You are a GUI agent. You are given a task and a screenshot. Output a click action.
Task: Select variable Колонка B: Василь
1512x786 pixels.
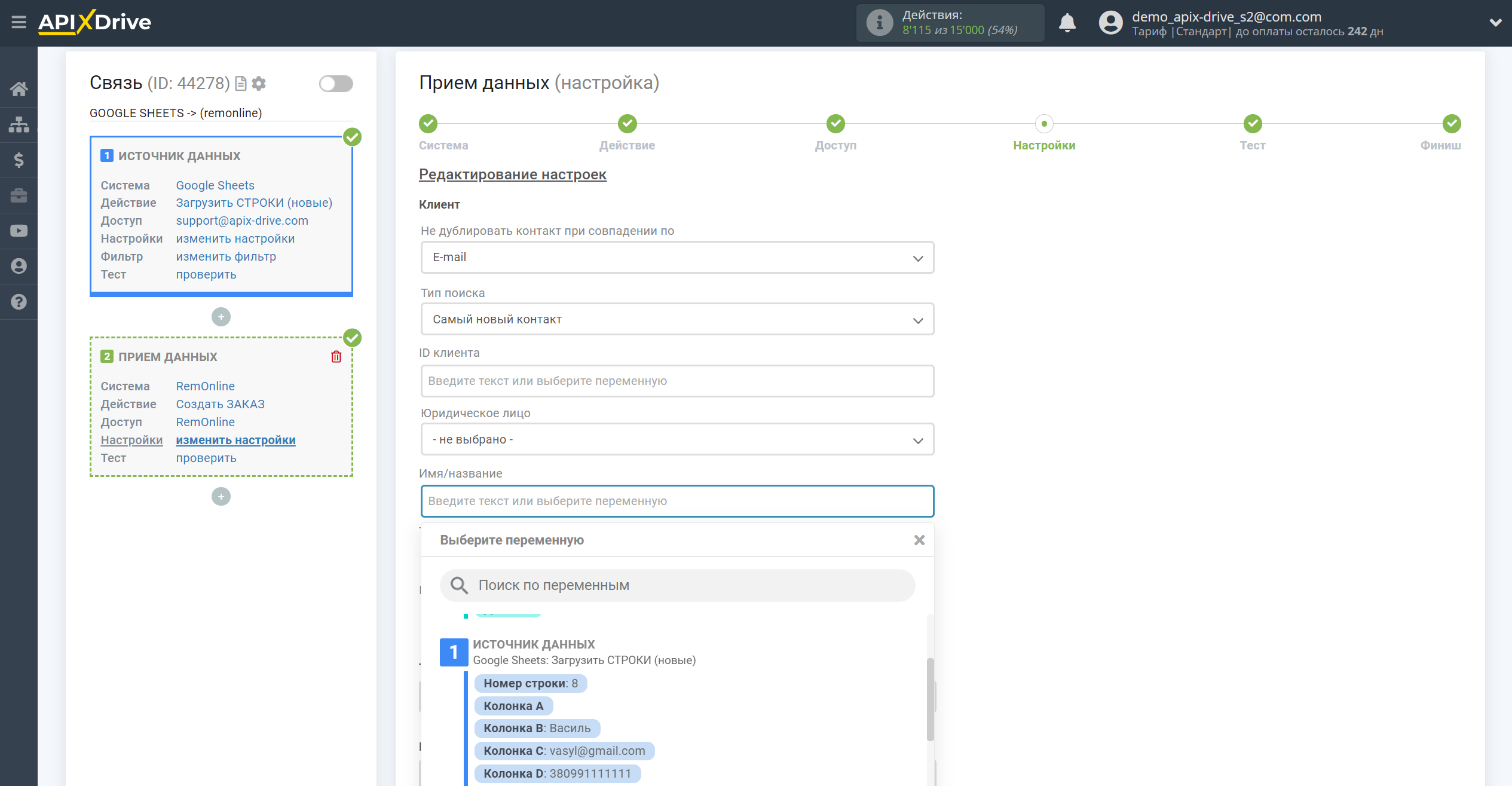pyautogui.click(x=537, y=728)
